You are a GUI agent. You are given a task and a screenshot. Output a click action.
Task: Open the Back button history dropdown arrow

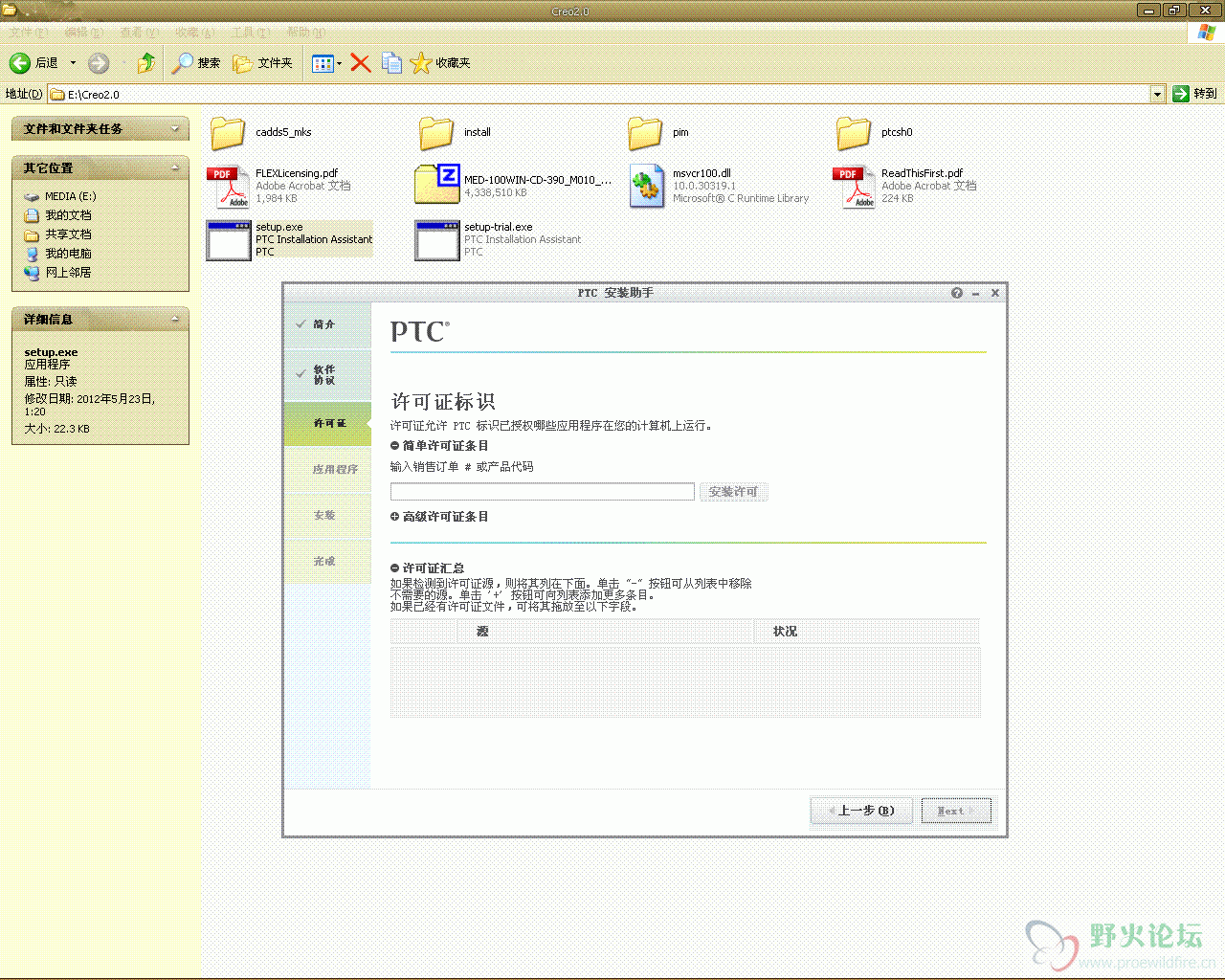(x=73, y=63)
